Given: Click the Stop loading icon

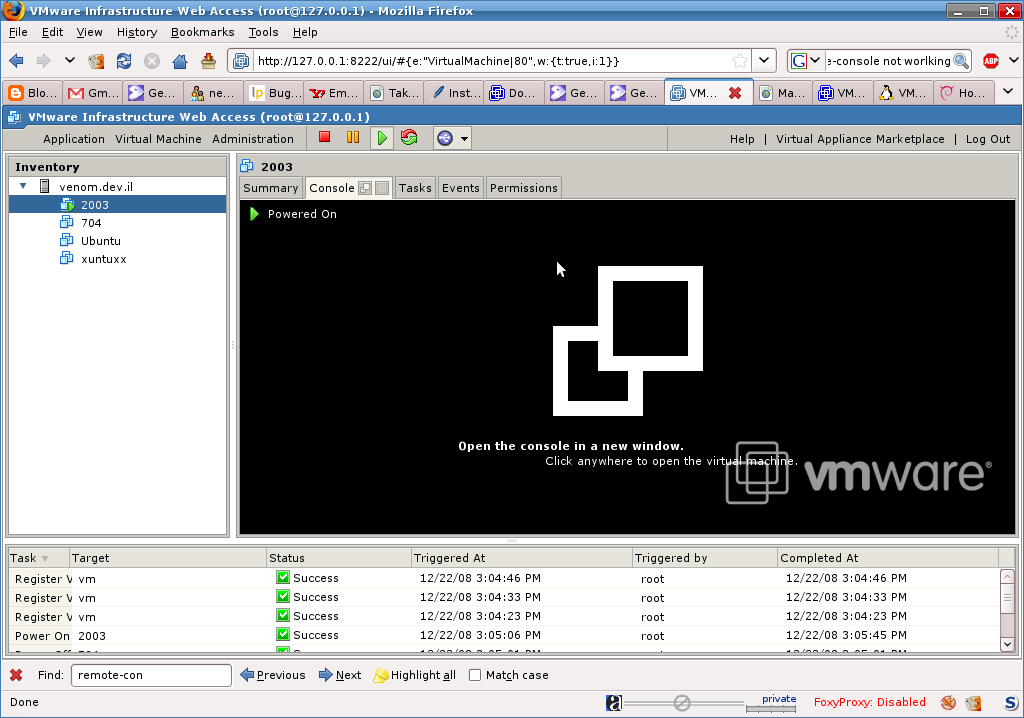Looking at the screenshot, I should pos(152,61).
